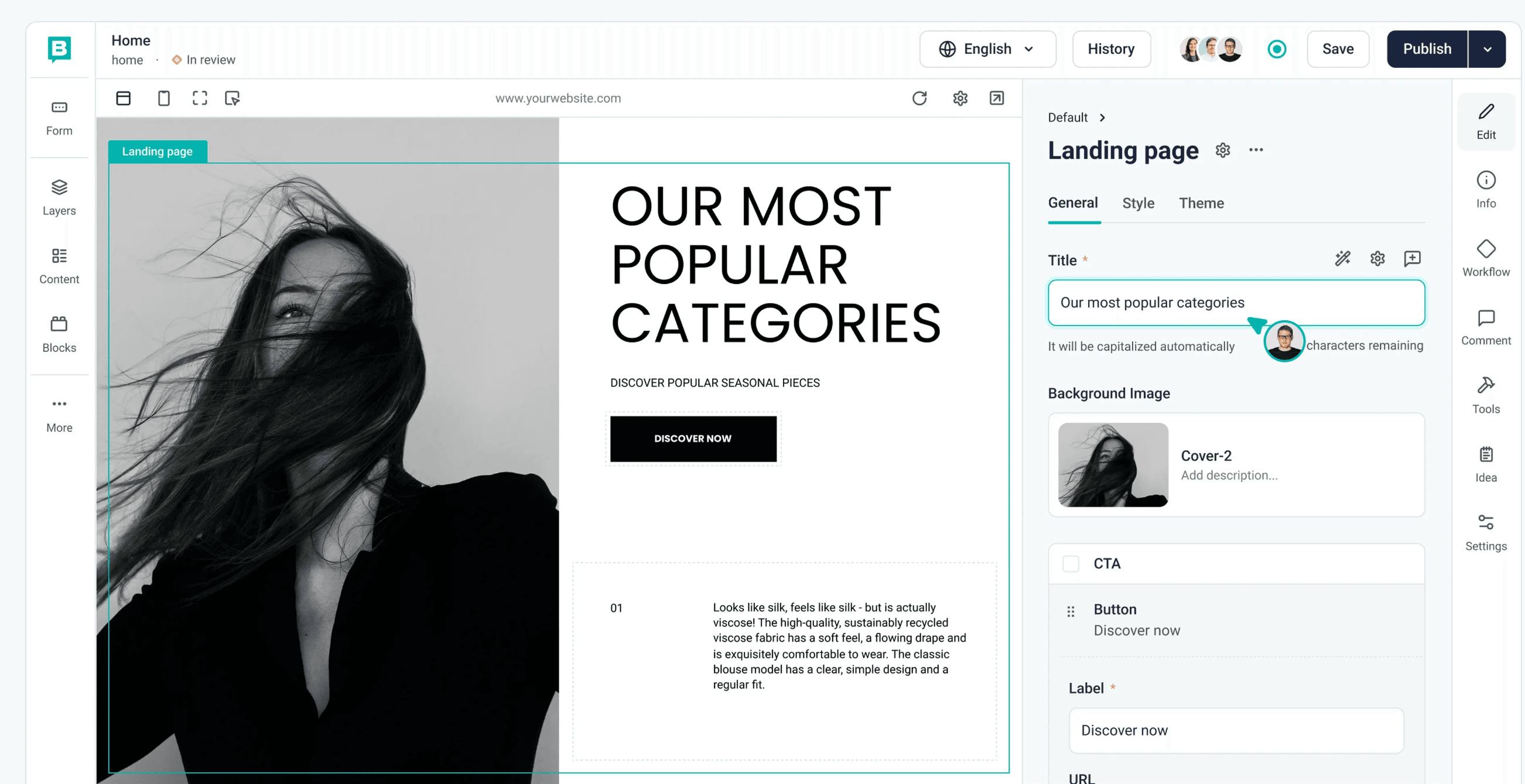
Task: Open the English language dropdown
Action: [x=987, y=49]
